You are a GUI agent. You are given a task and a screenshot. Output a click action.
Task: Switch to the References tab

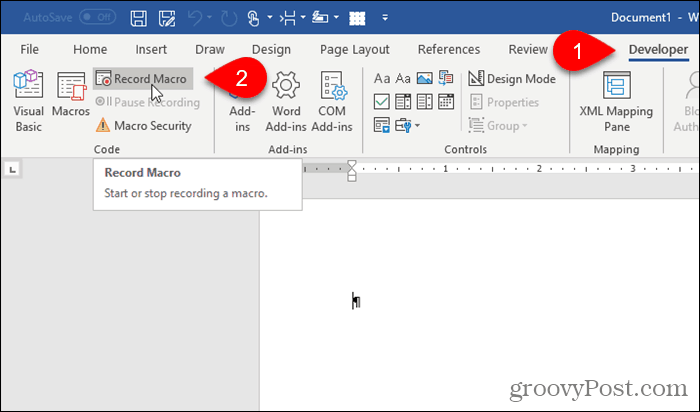click(449, 49)
